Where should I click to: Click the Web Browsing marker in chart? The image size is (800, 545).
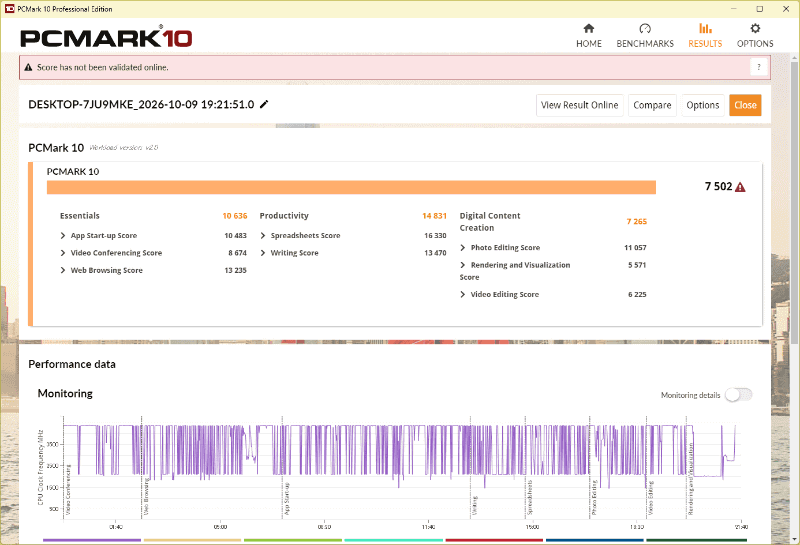pos(147,496)
